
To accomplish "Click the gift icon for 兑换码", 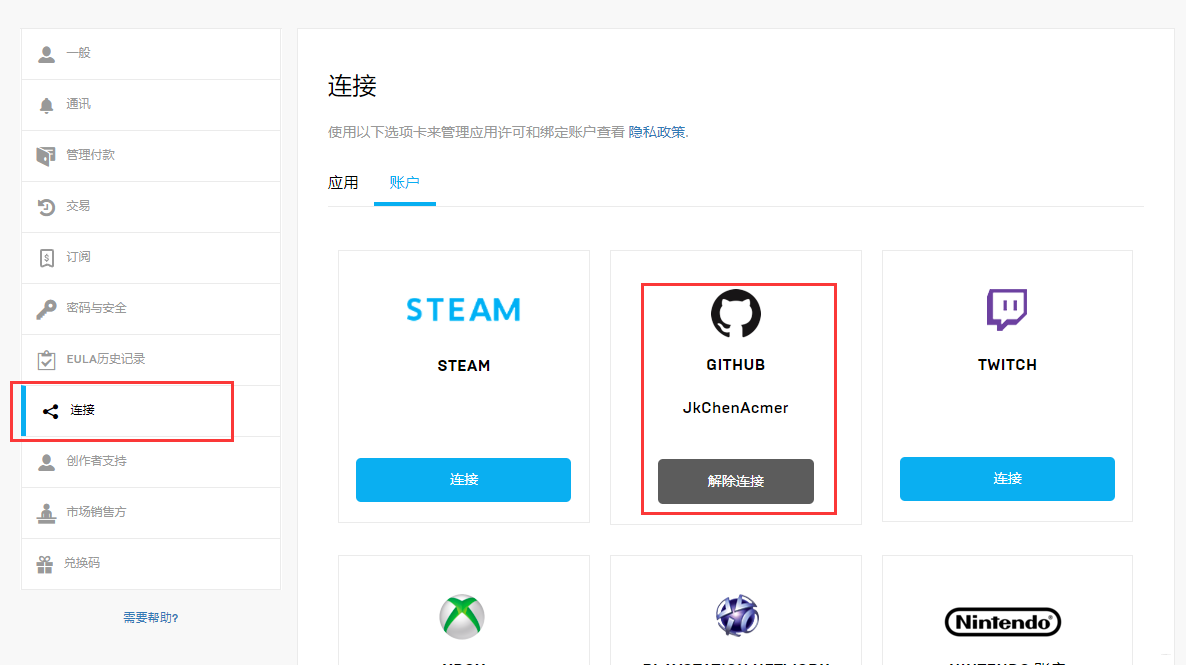I will click(x=45, y=564).
